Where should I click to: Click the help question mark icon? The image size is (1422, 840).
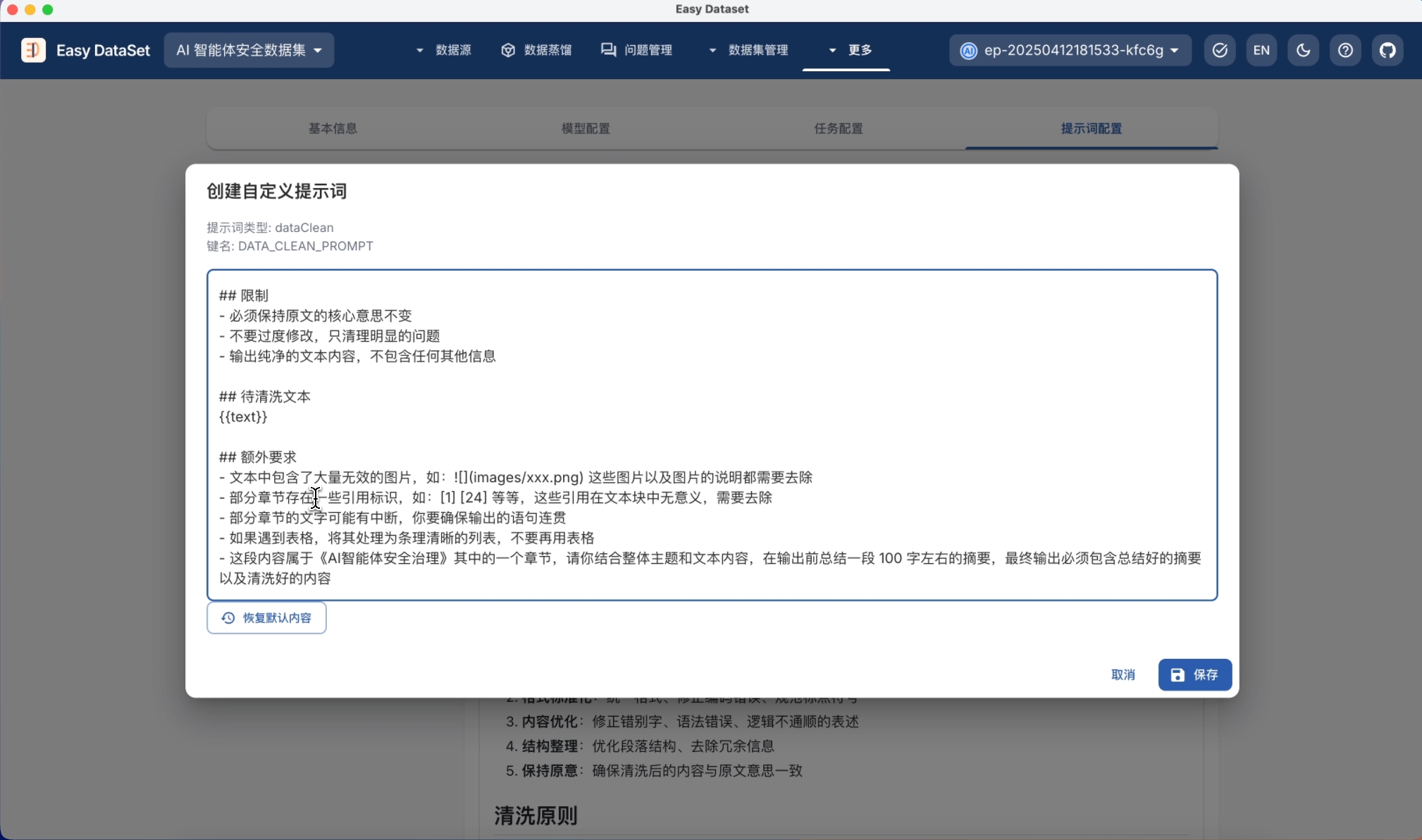pos(1345,50)
